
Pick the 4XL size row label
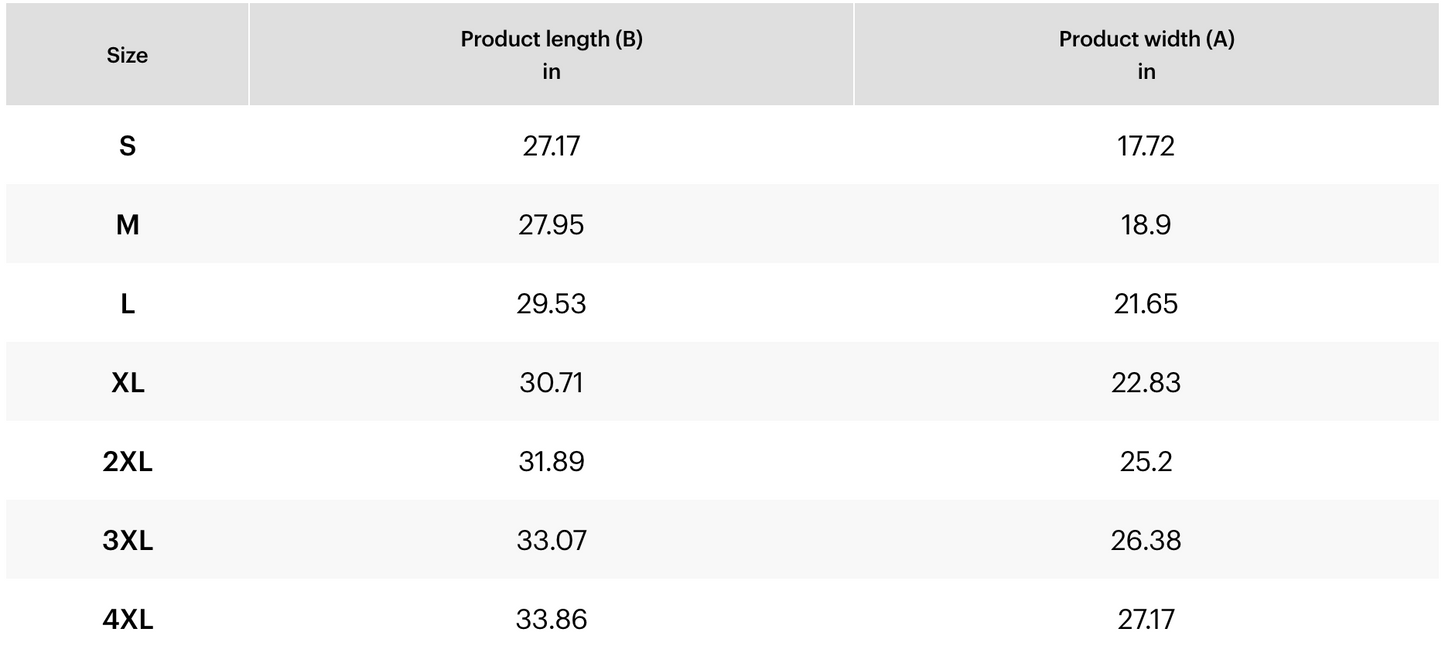click(x=127, y=620)
